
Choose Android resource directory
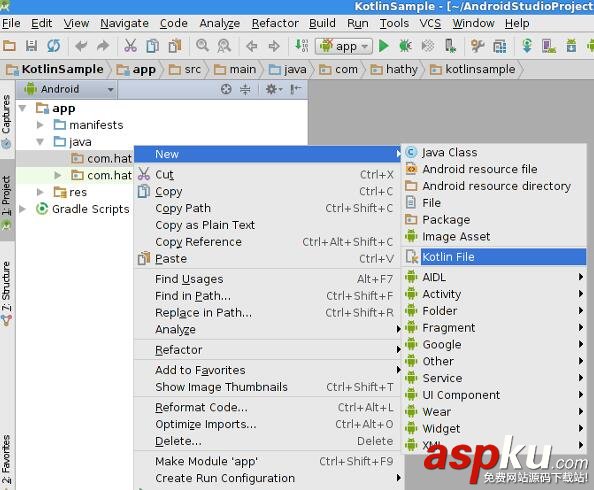(495, 186)
